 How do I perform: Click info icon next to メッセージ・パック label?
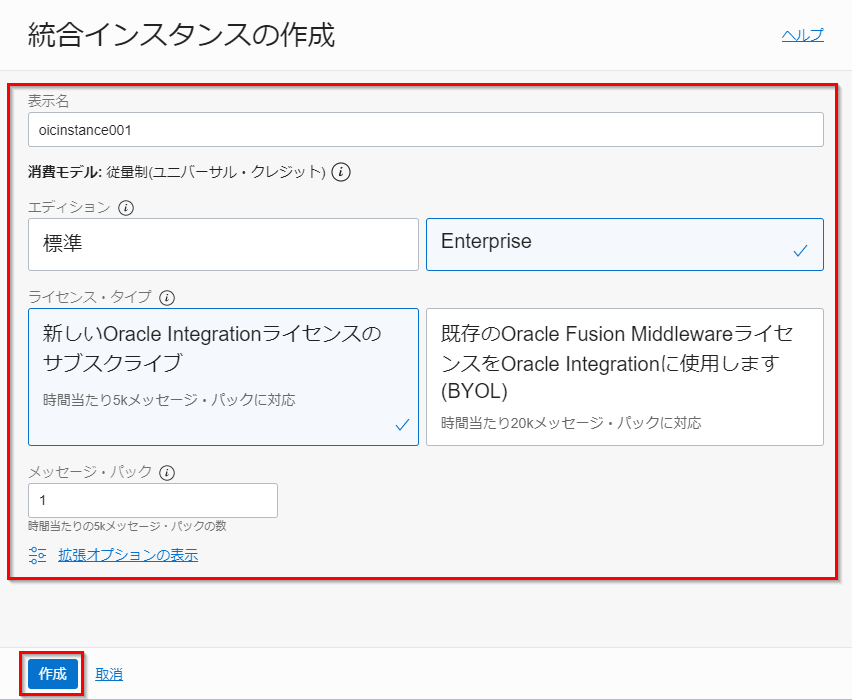pos(167,473)
